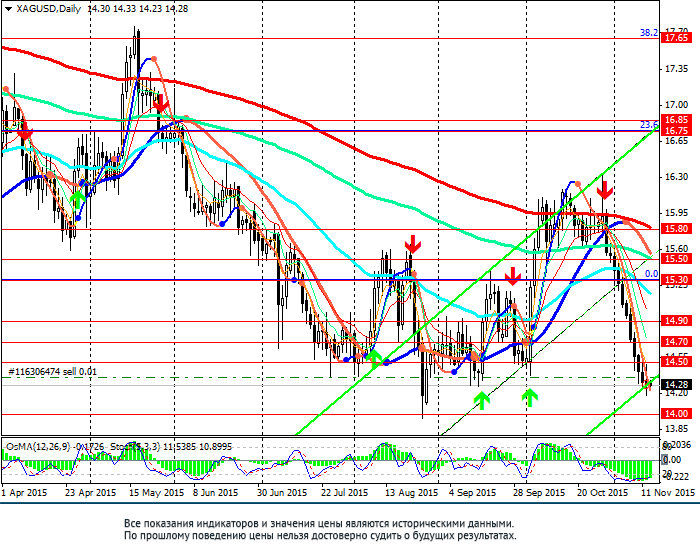Image resolution: width=700 pixels, height=552 pixels.
Task: Select the #116306474 sell 0.01 order label
Action: pyautogui.click(x=53, y=372)
